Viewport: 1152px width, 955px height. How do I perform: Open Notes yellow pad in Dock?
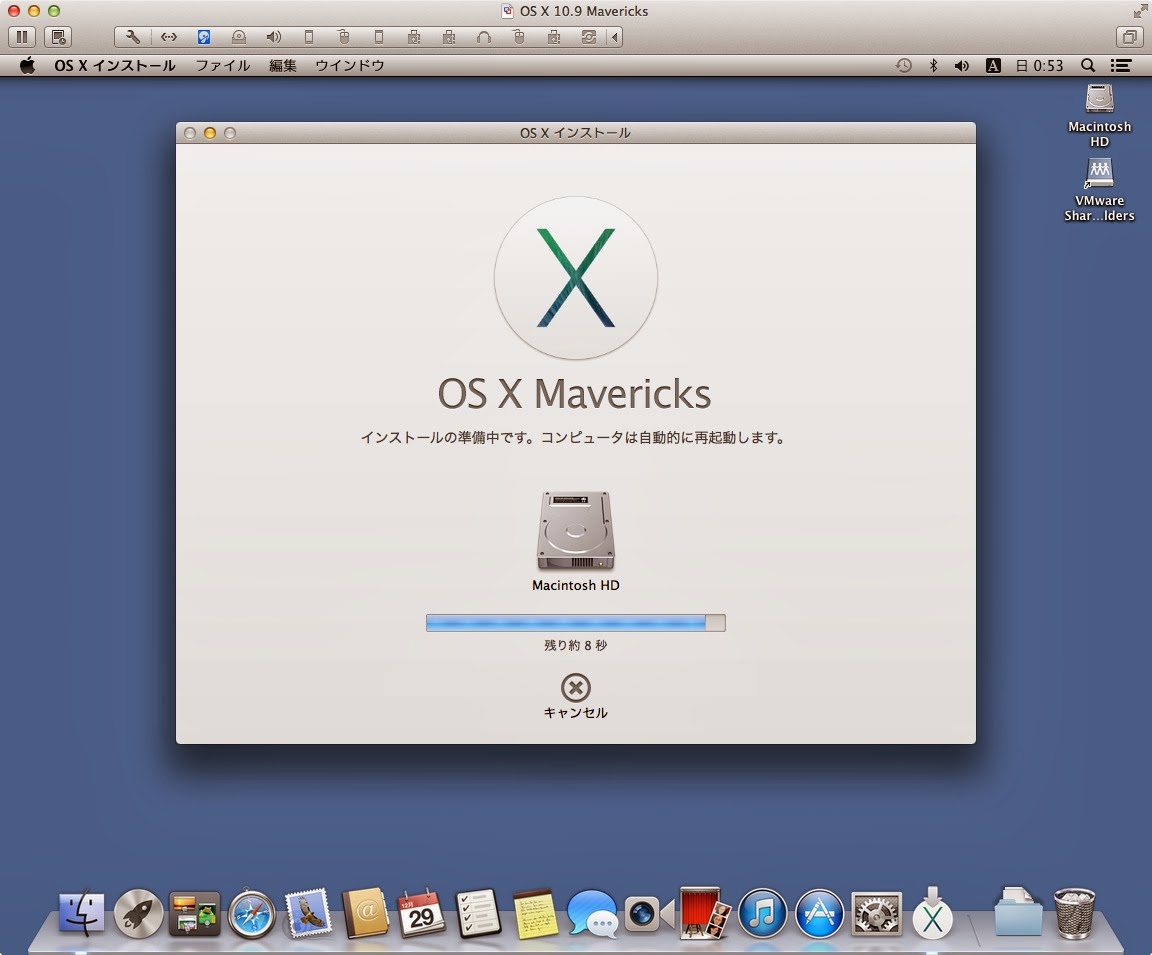[x=535, y=913]
